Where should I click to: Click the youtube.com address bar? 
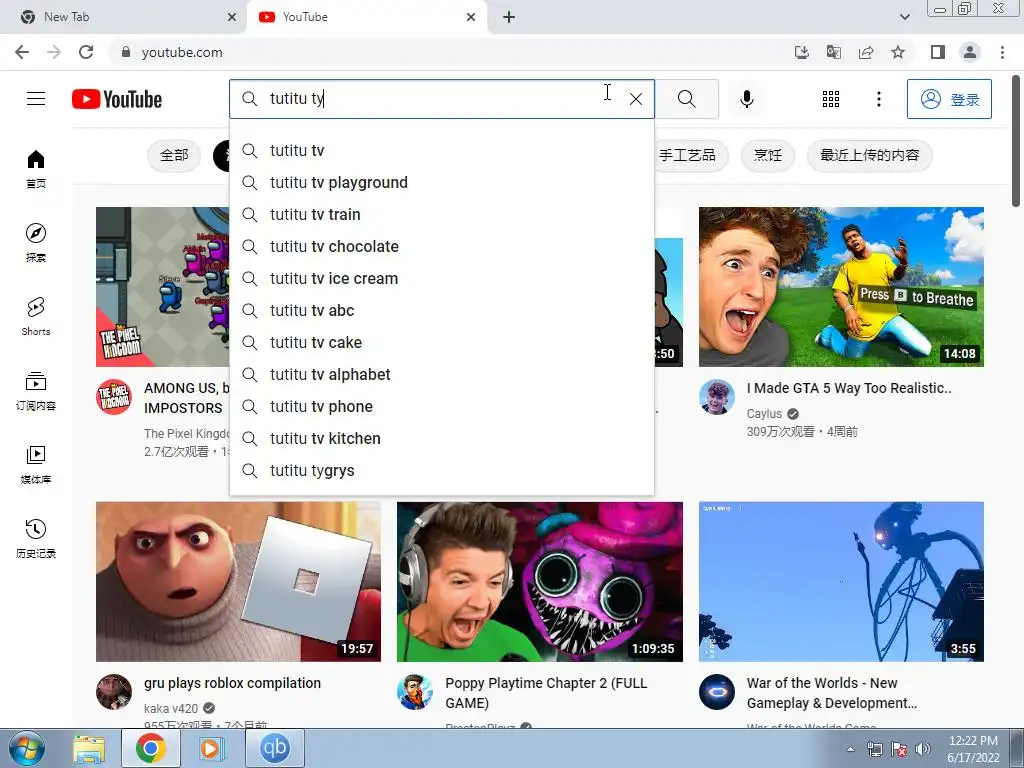pos(451,52)
